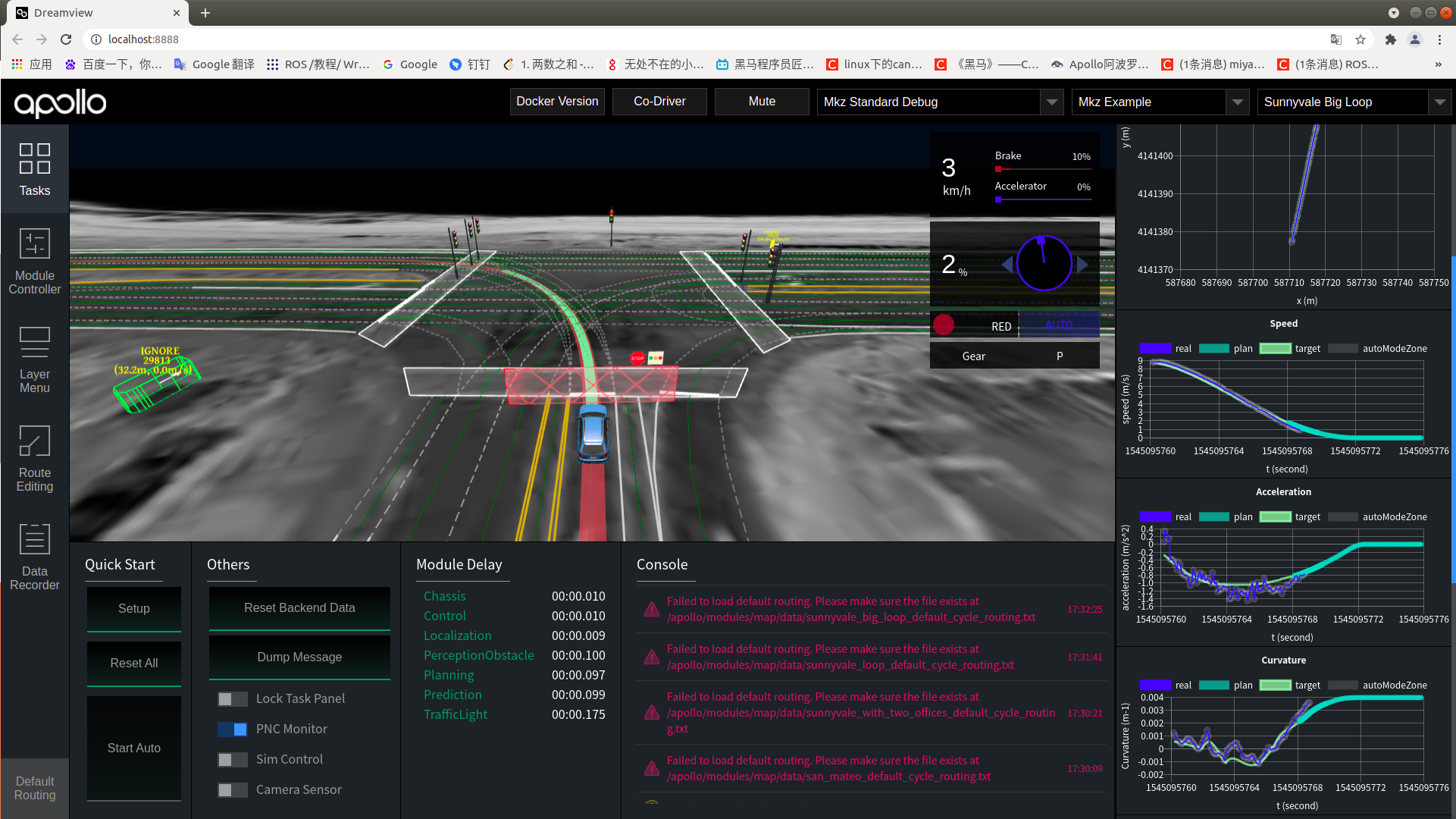Viewport: 1456px width, 819px height.
Task: Expand the Mkz Standard Debug mode dropdown
Action: tap(1052, 102)
